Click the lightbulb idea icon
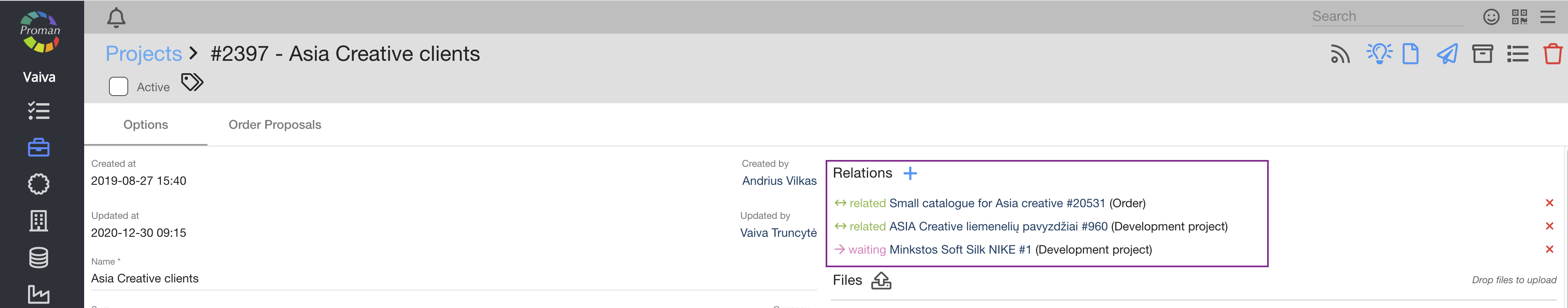Image resolution: width=1568 pixels, height=308 pixels. [x=1379, y=54]
